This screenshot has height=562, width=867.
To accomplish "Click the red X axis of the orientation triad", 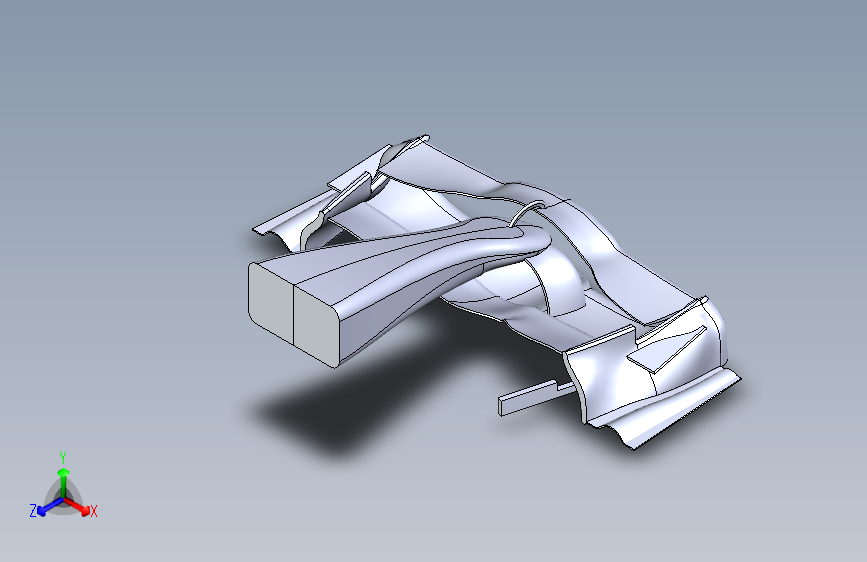I will click(77, 506).
